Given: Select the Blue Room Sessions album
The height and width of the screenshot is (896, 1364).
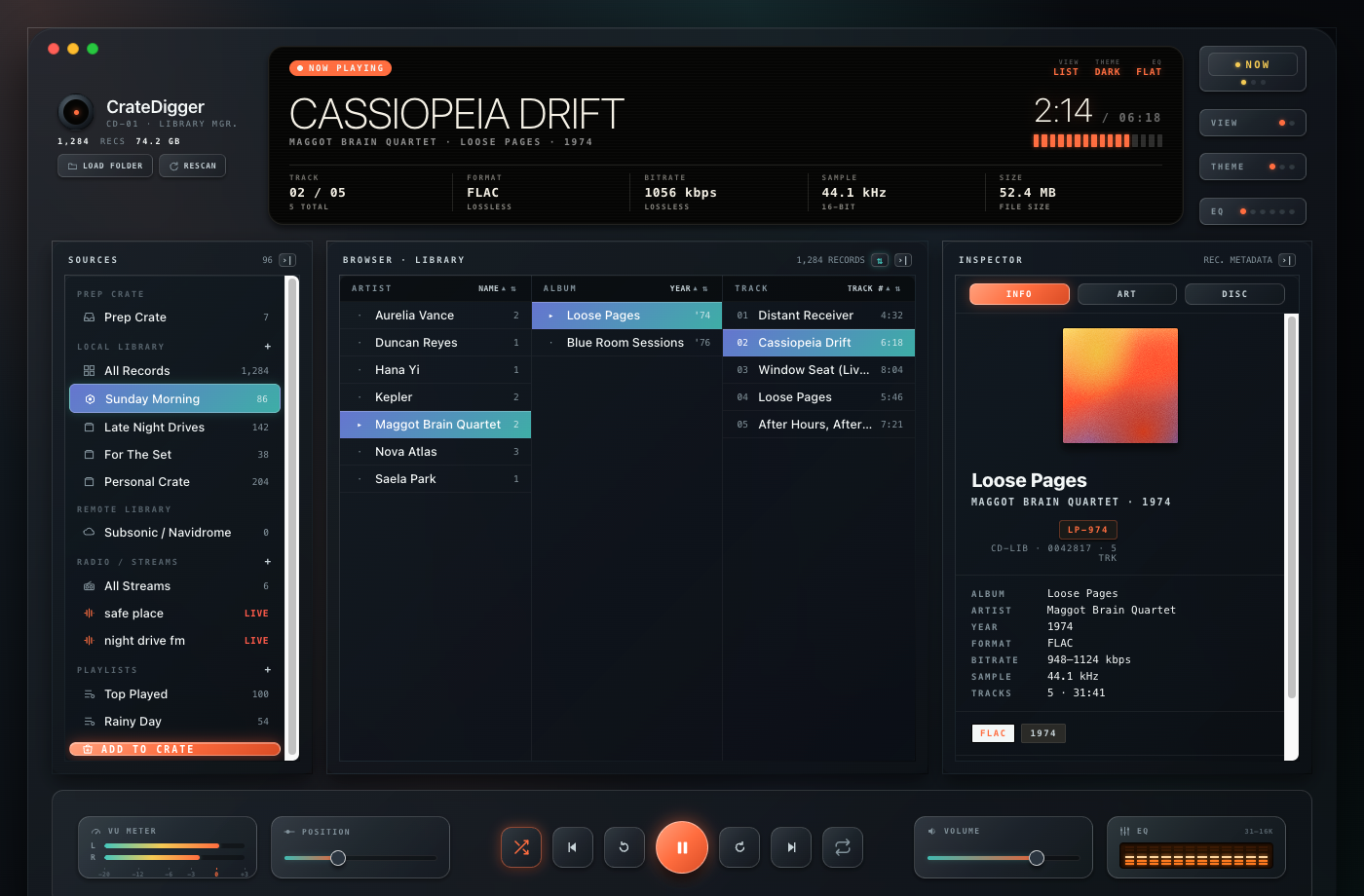Looking at the screenshot, I should tap(626, 343).
